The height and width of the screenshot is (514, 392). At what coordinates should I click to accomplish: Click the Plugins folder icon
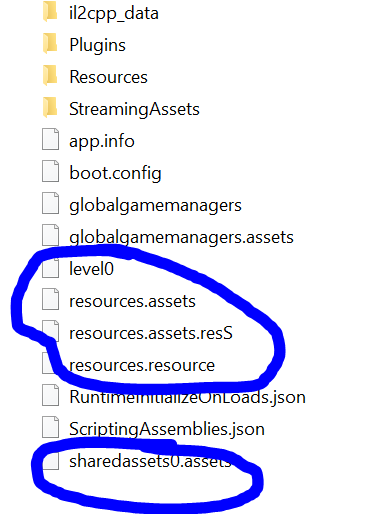pyautogui.click(x=50, y=44)
